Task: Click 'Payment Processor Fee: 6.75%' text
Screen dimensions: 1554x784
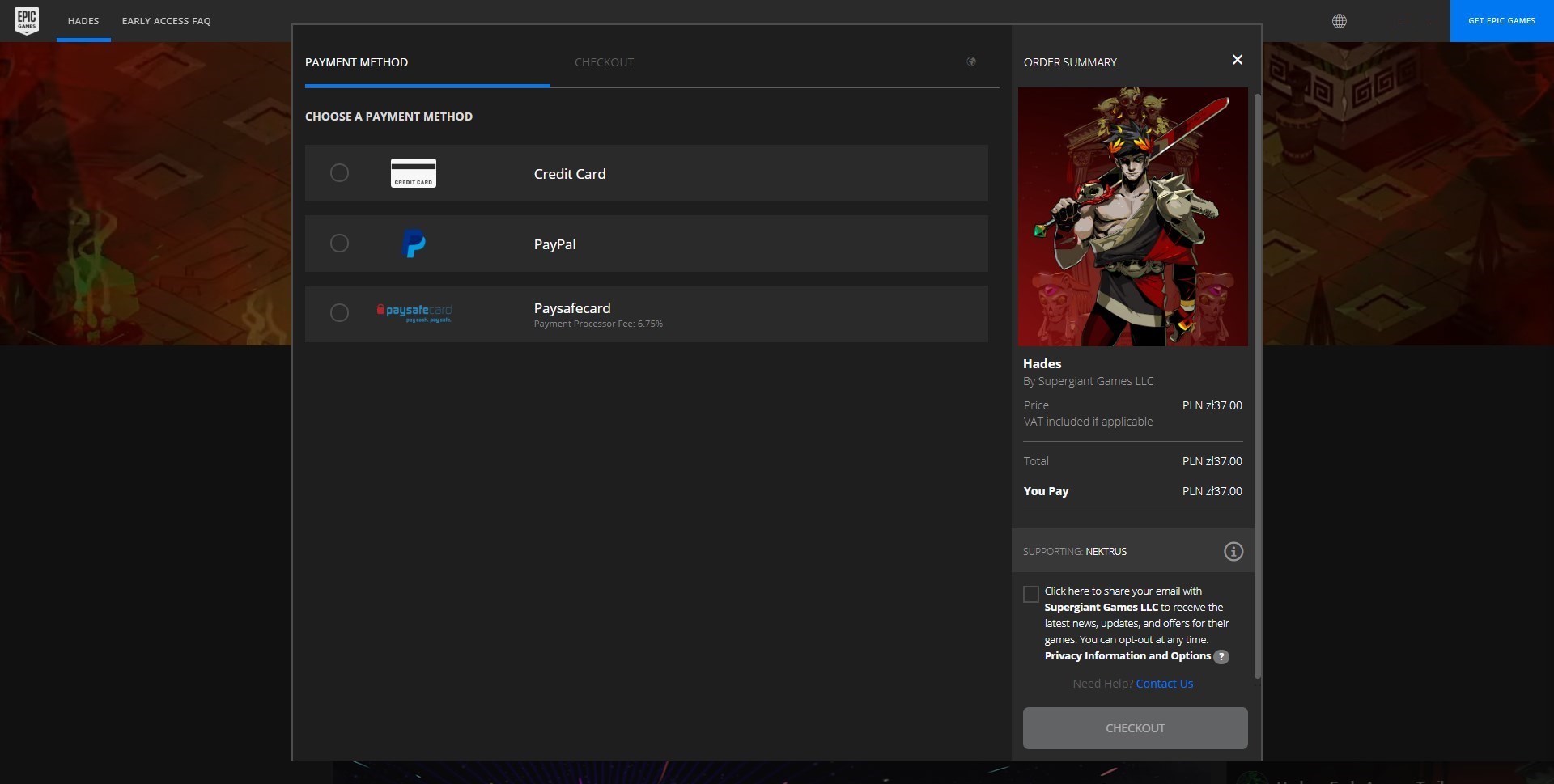Action: 598,324
